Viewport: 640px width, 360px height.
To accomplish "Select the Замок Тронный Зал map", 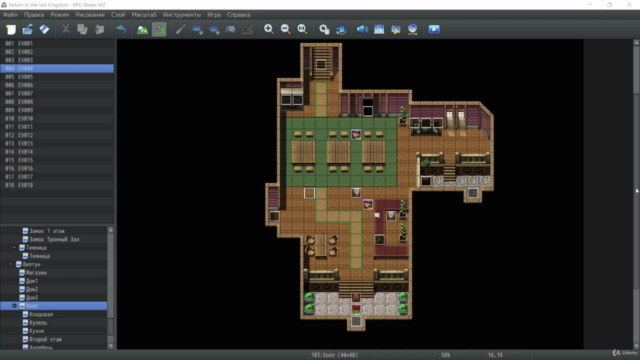I will (54, 239).
